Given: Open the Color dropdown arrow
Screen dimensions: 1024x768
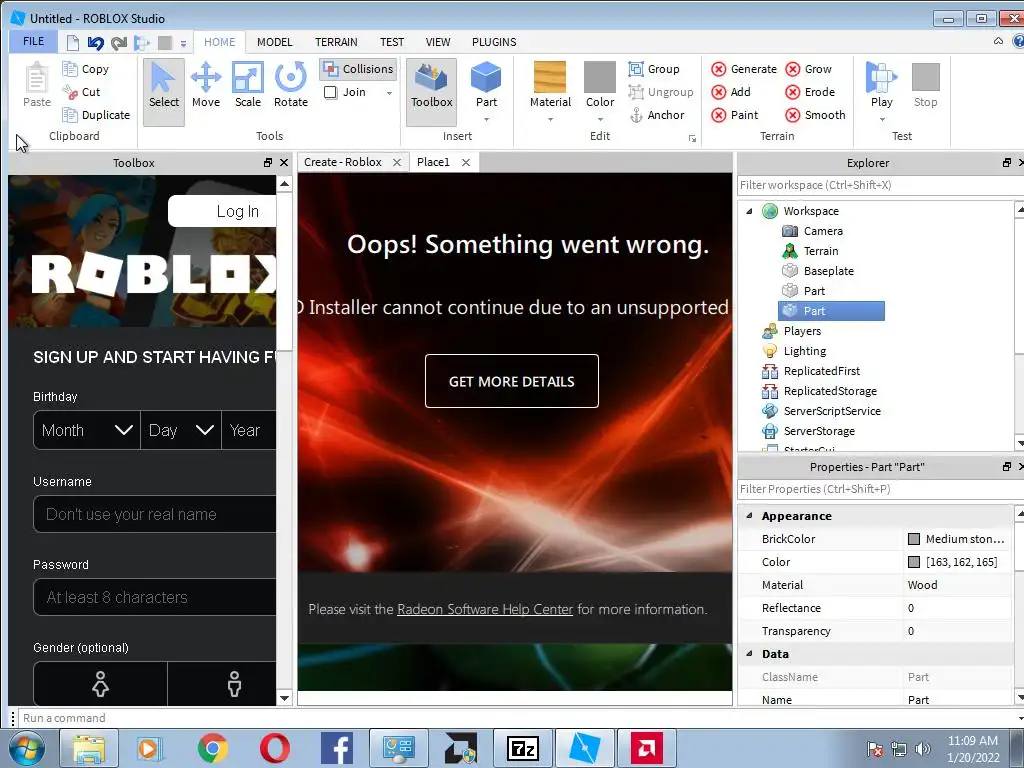Looking at the screenshot, I should [600, 120].
